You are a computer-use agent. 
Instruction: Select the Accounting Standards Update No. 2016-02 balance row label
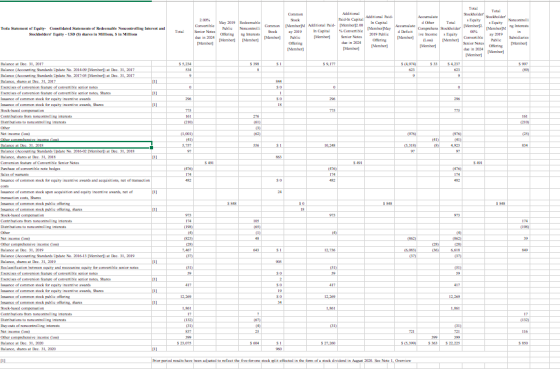(68, 151)
